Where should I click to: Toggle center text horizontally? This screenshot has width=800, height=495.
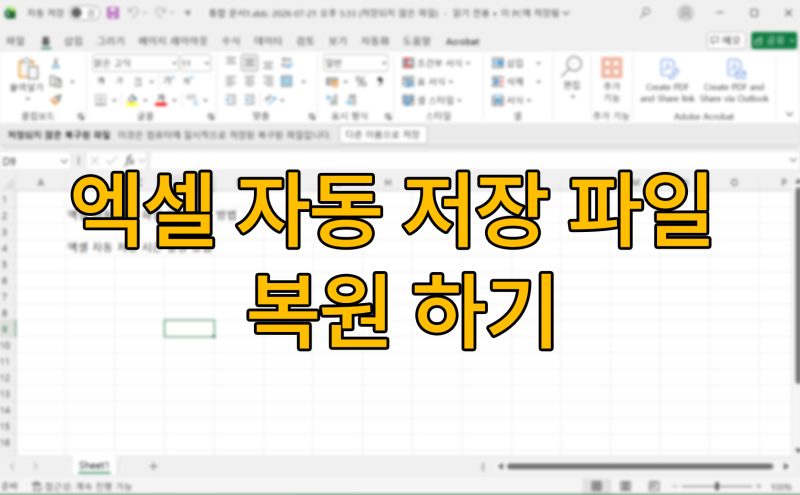(249, 81)
